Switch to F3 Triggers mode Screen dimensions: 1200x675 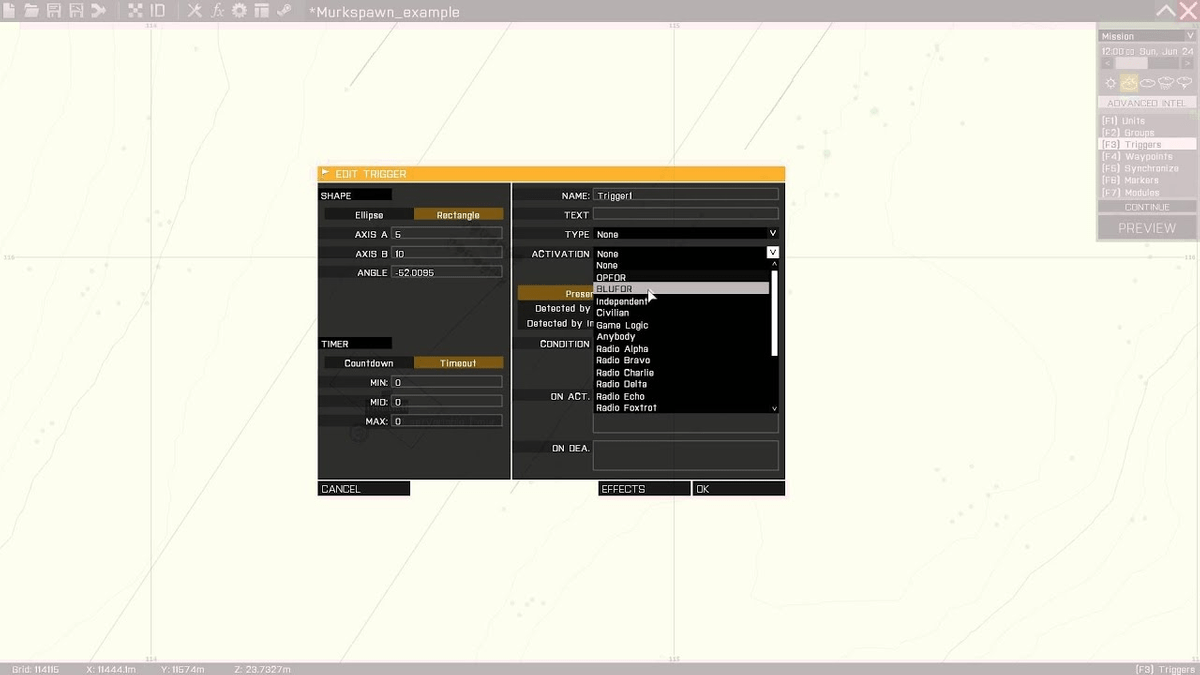[x=1147, y=145]
